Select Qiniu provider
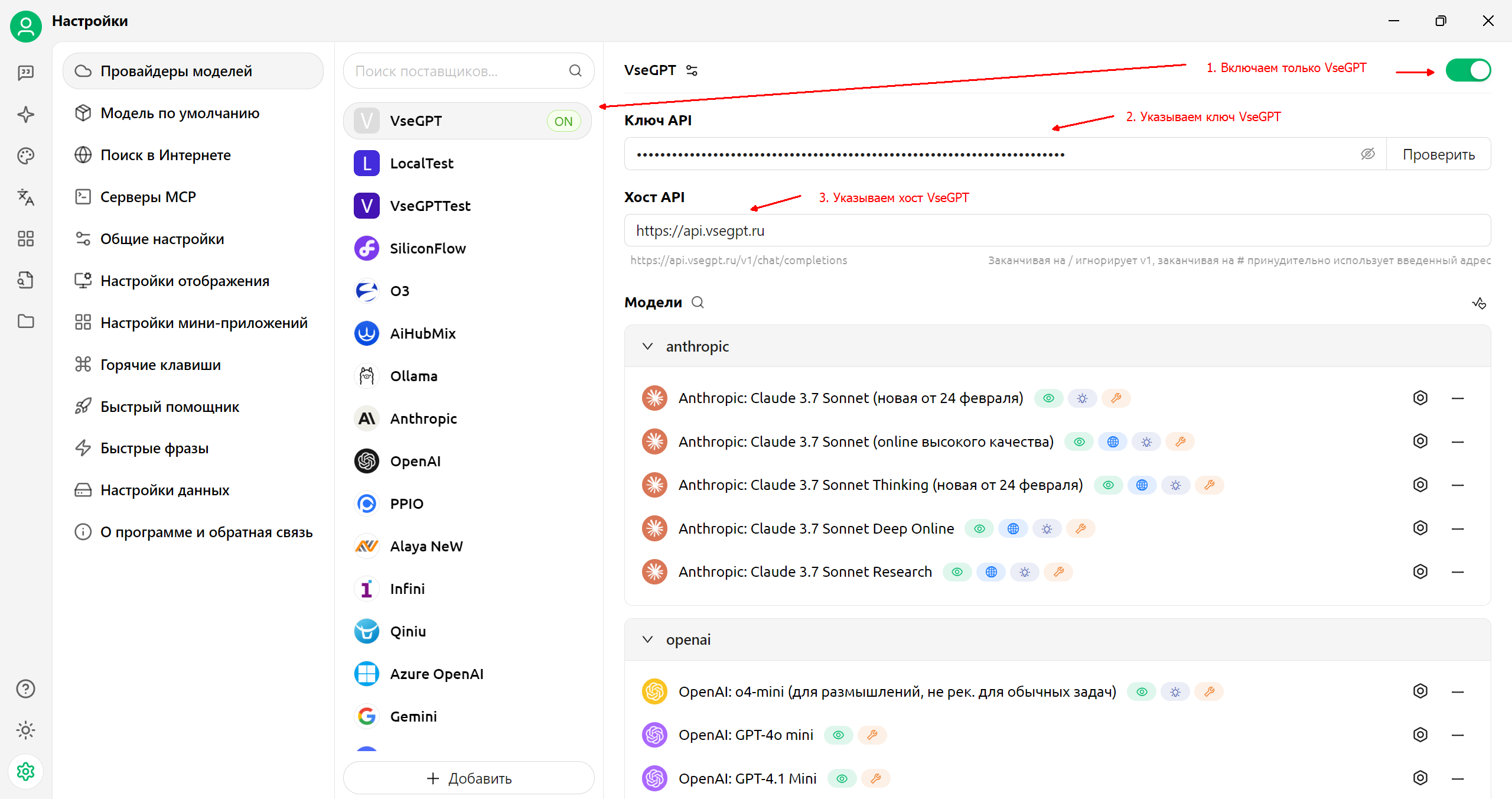Screen dimensions: 1512x799 coord(467,631)
